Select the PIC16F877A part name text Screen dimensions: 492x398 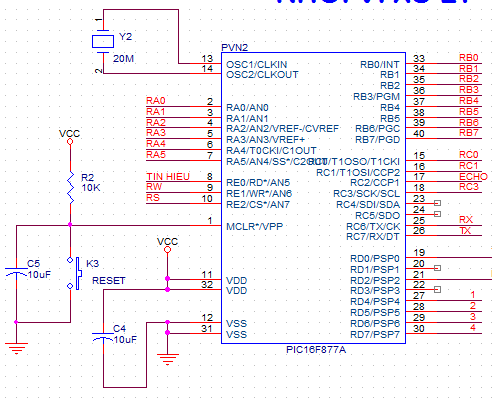click(x=316, y=350)
